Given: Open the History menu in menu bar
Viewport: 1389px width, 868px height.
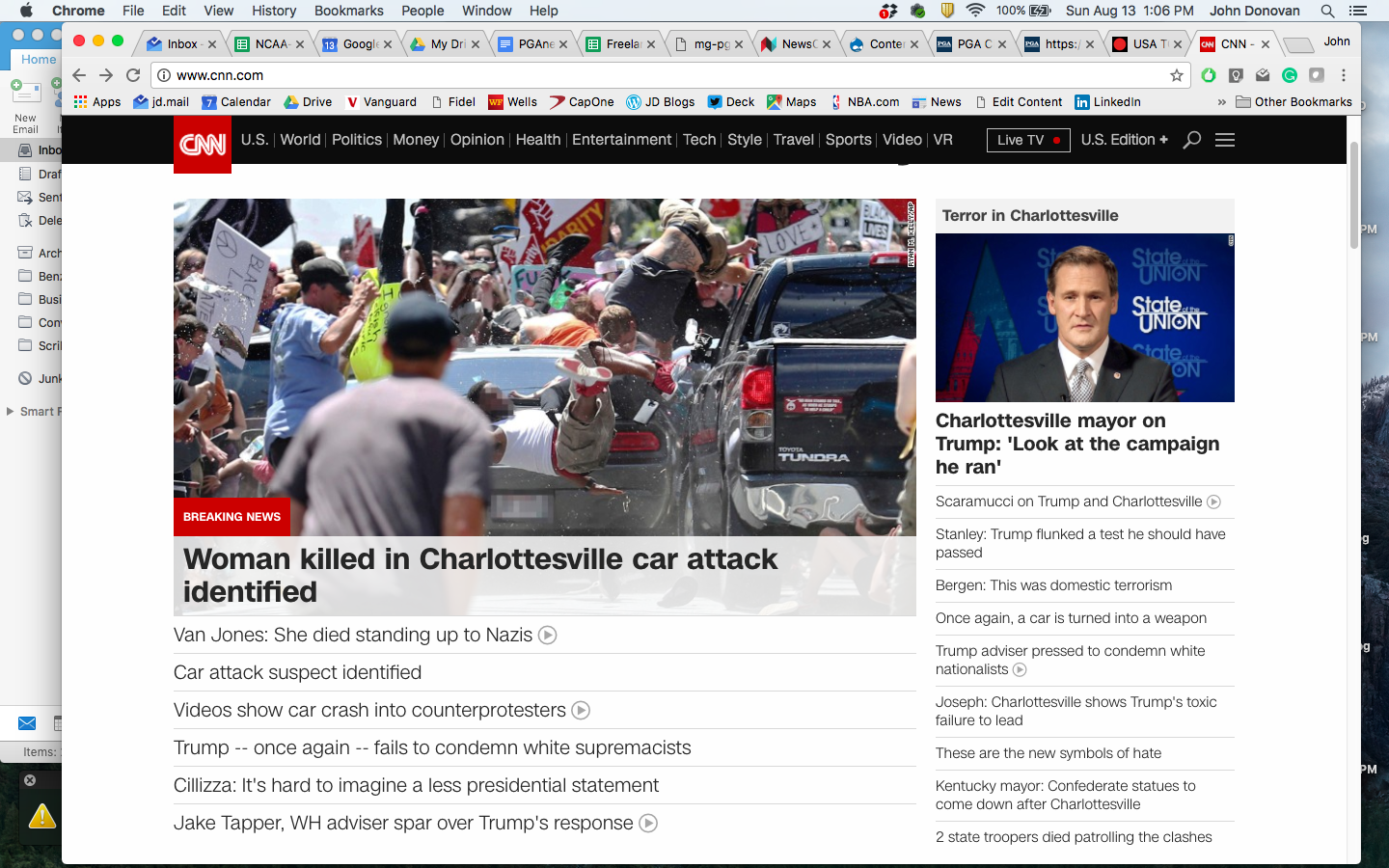Looking at the screenshot, I should click(274, 11).
